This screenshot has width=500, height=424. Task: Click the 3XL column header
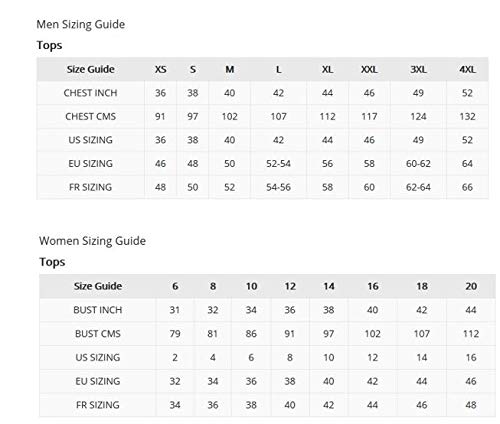pos(418,69)
